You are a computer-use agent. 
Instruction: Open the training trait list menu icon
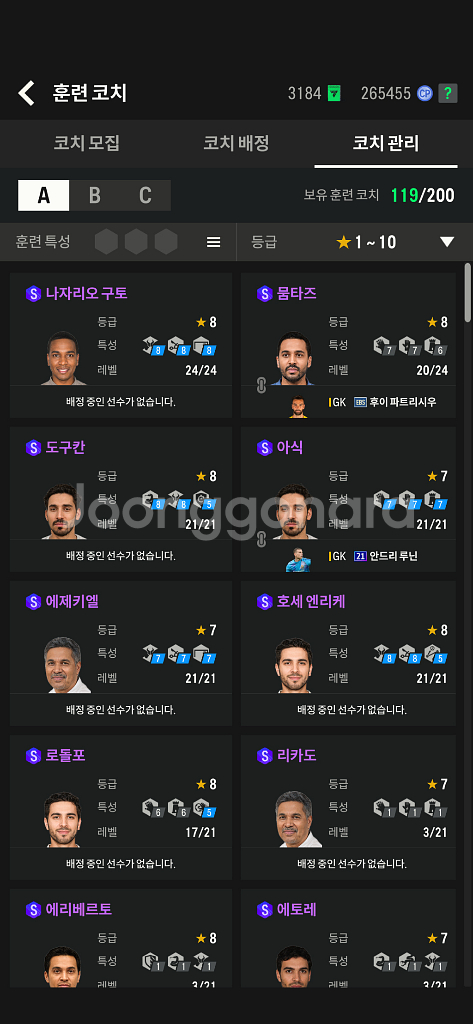pyautogui.click(x=214, y=242)
